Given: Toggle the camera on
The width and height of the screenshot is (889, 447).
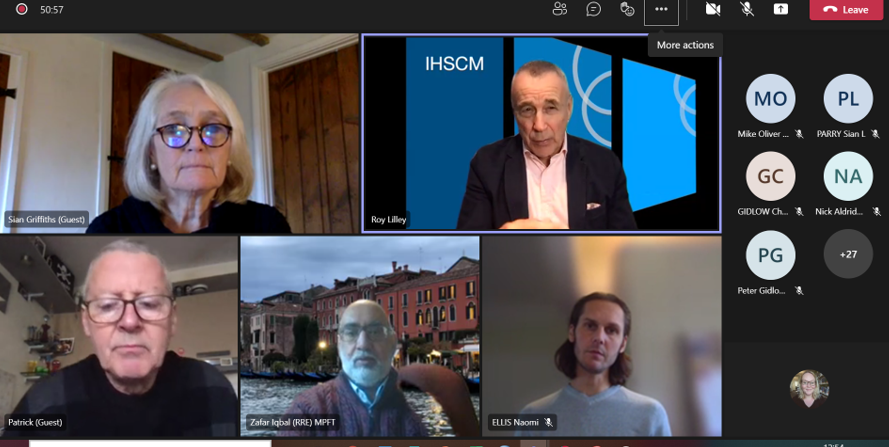Looking at the screenshot, I should (x=713, y=9).
